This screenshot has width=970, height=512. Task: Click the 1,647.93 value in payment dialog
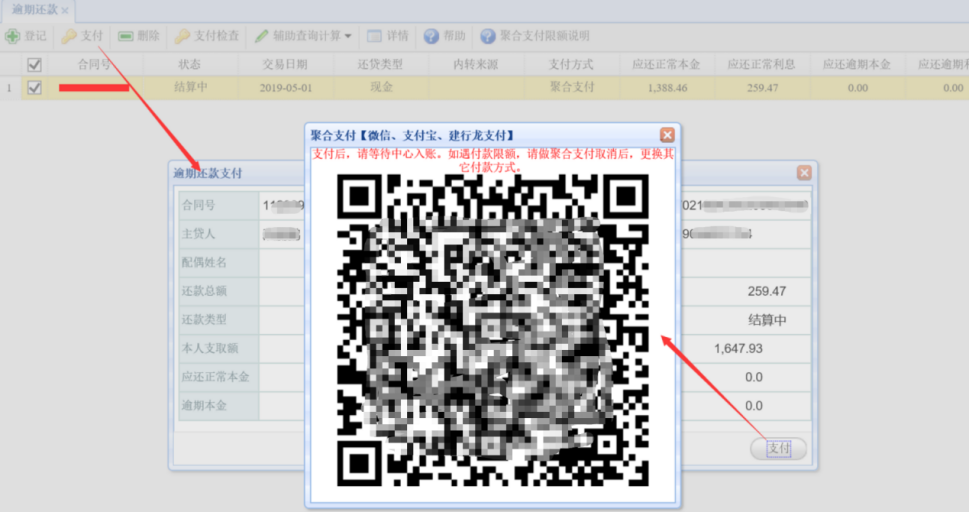click(738, 349)
